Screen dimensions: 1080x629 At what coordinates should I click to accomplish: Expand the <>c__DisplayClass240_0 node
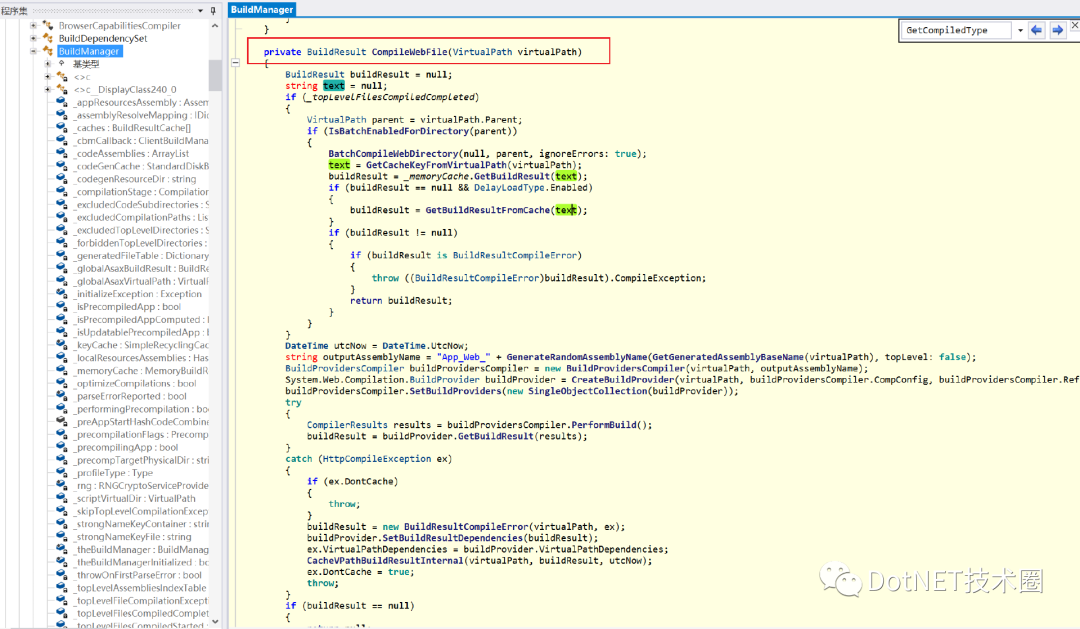click(x=48, y=90)
